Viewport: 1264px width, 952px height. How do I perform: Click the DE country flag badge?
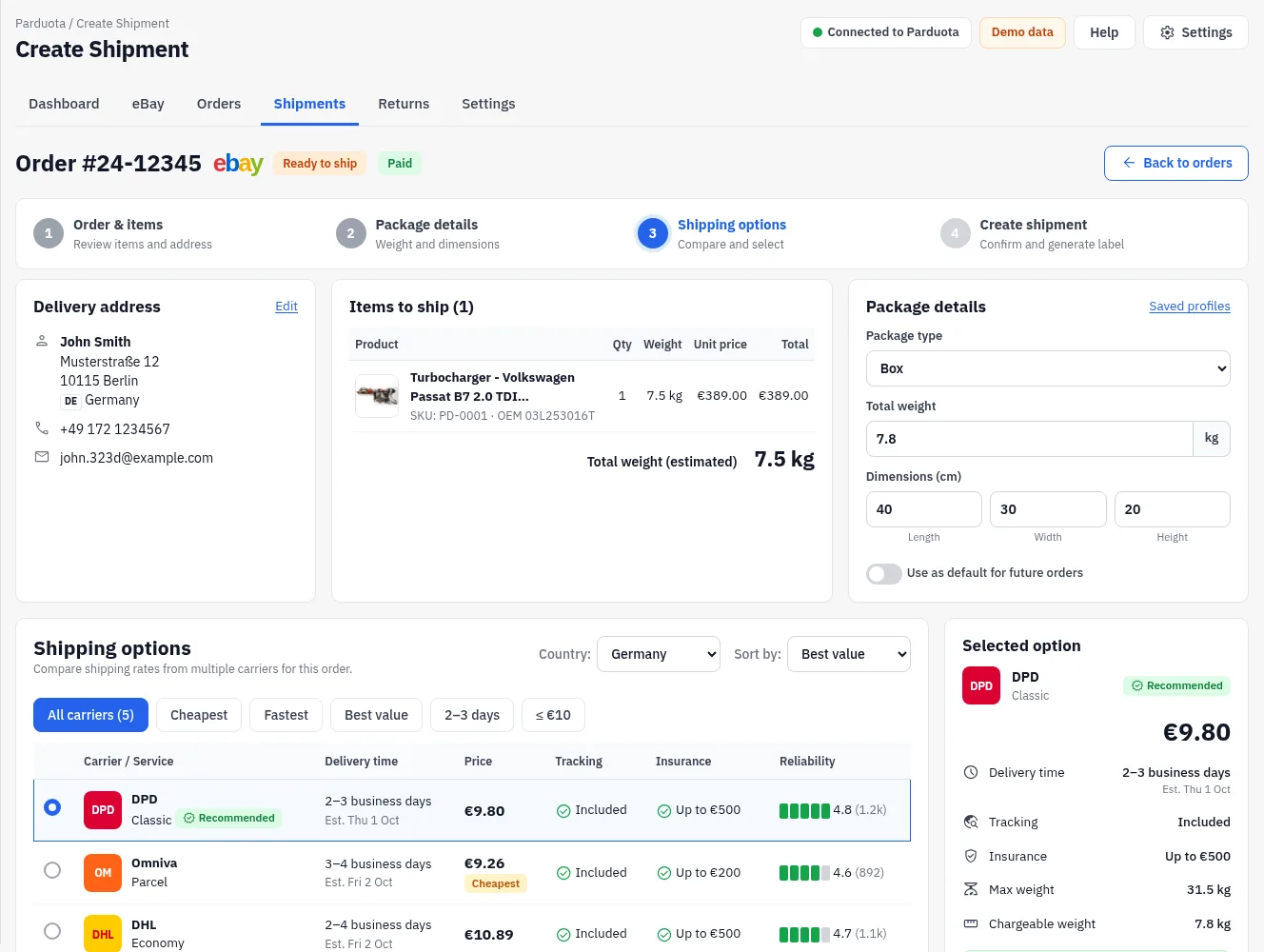coord(70,401)
